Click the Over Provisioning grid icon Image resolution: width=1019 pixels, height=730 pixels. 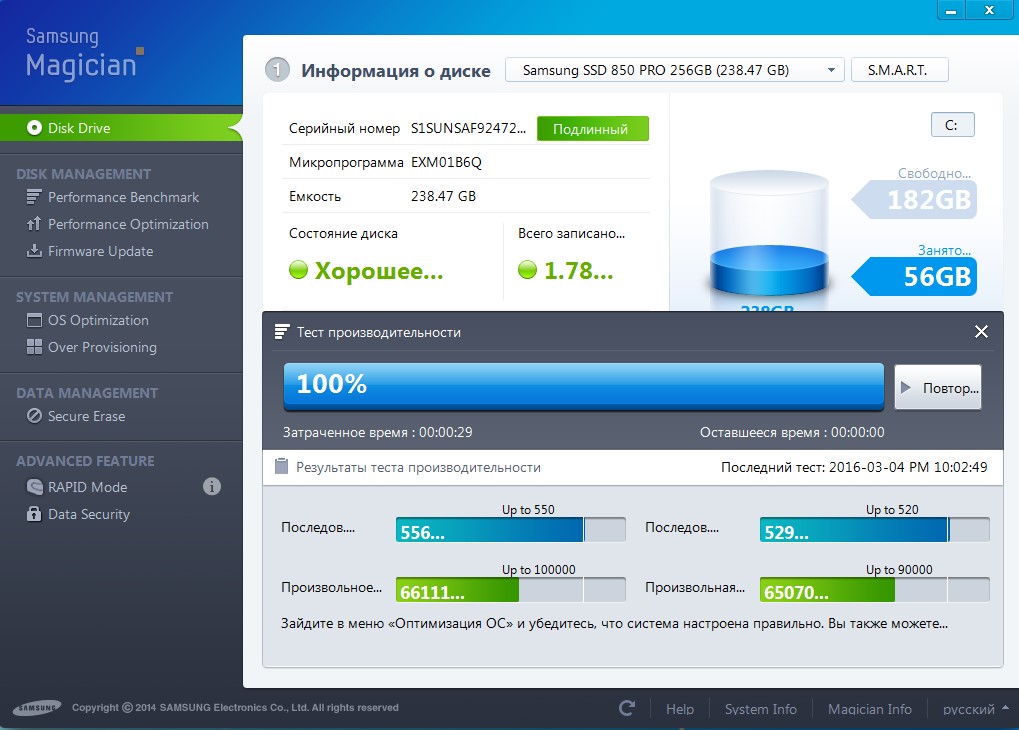[34, 346]
